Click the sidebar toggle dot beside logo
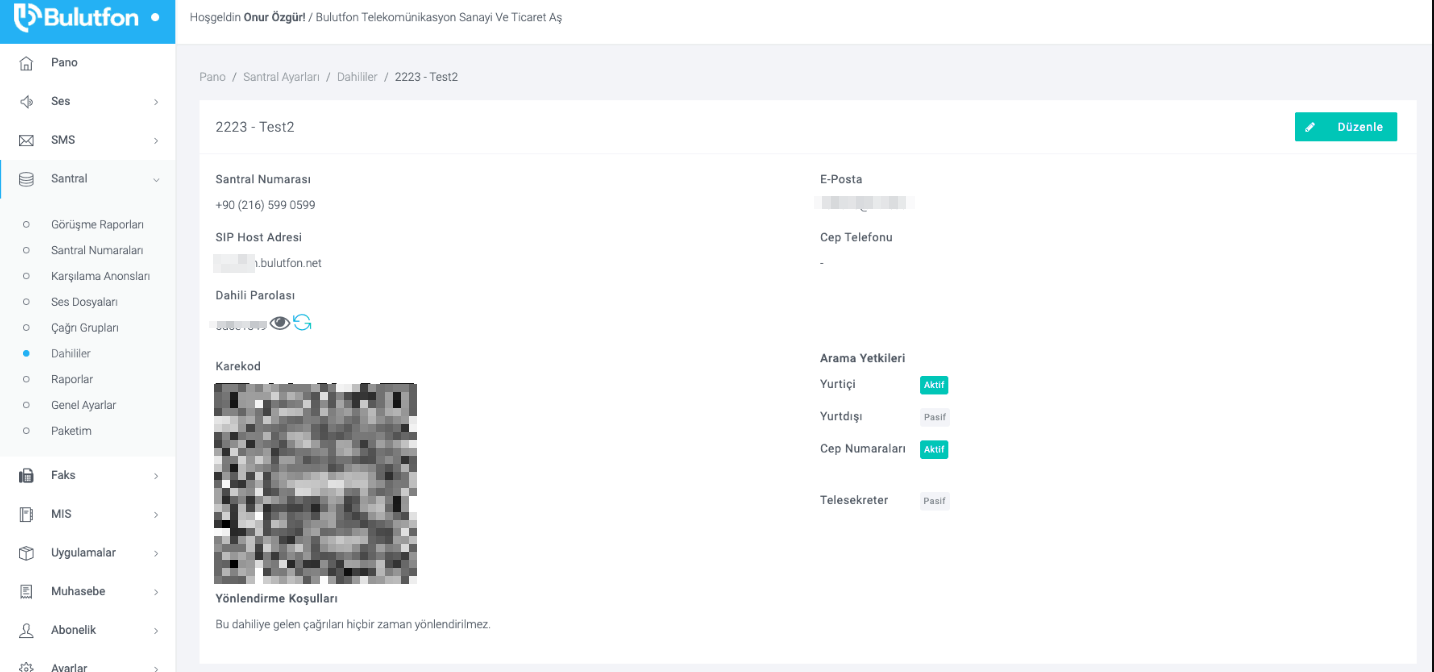This screenshot has width=1434, height=672. pyautogui.click(x=154, y=17)
